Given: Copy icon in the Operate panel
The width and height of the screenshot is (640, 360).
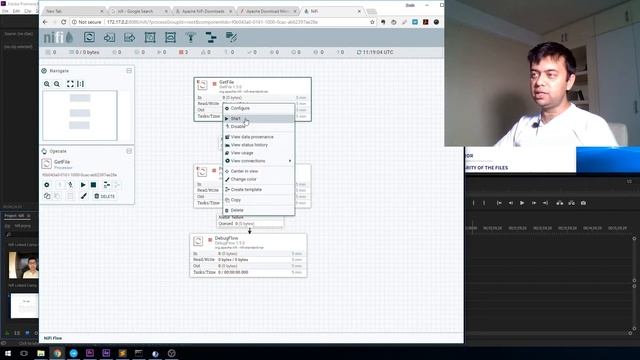Looking at the screenshot, I should pyautogui.click(x=47, y=196).
